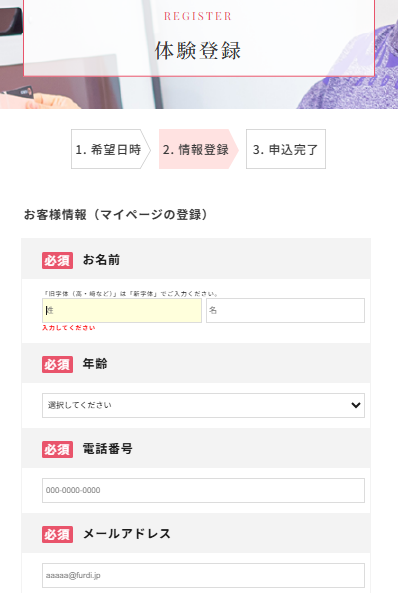Click the 3. 申込完了 step
398x593 pixels.
click(286, 149)
